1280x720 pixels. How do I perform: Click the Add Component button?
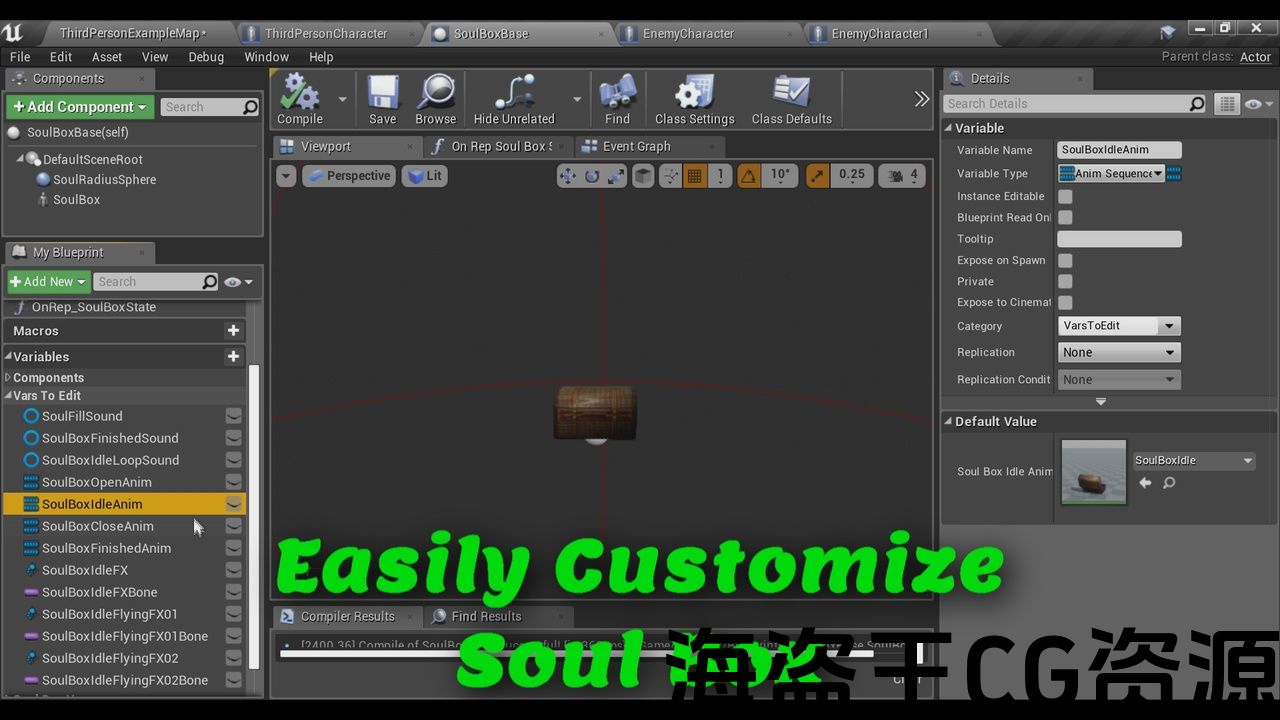point(80,107)
